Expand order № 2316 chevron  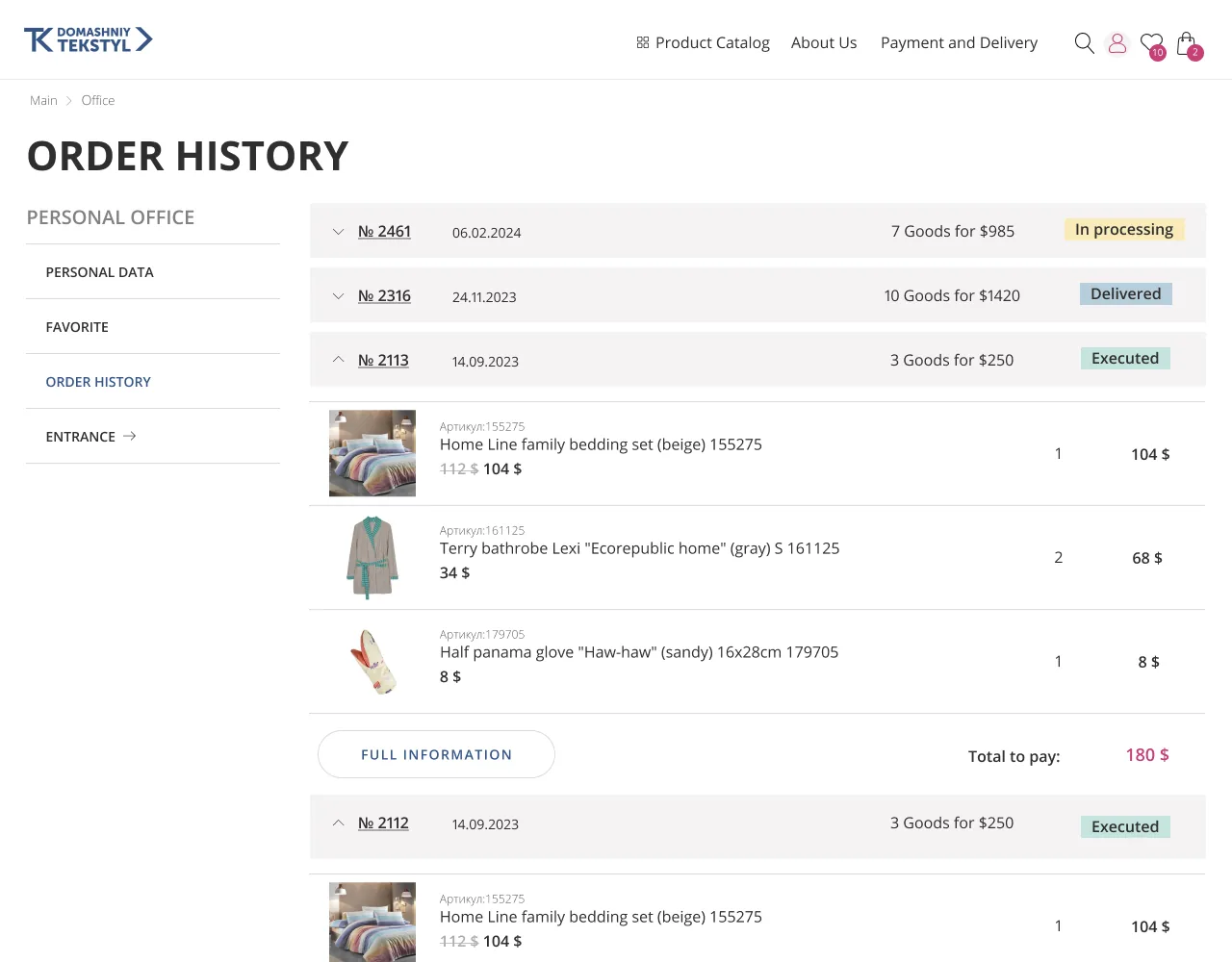pos(338,296)
